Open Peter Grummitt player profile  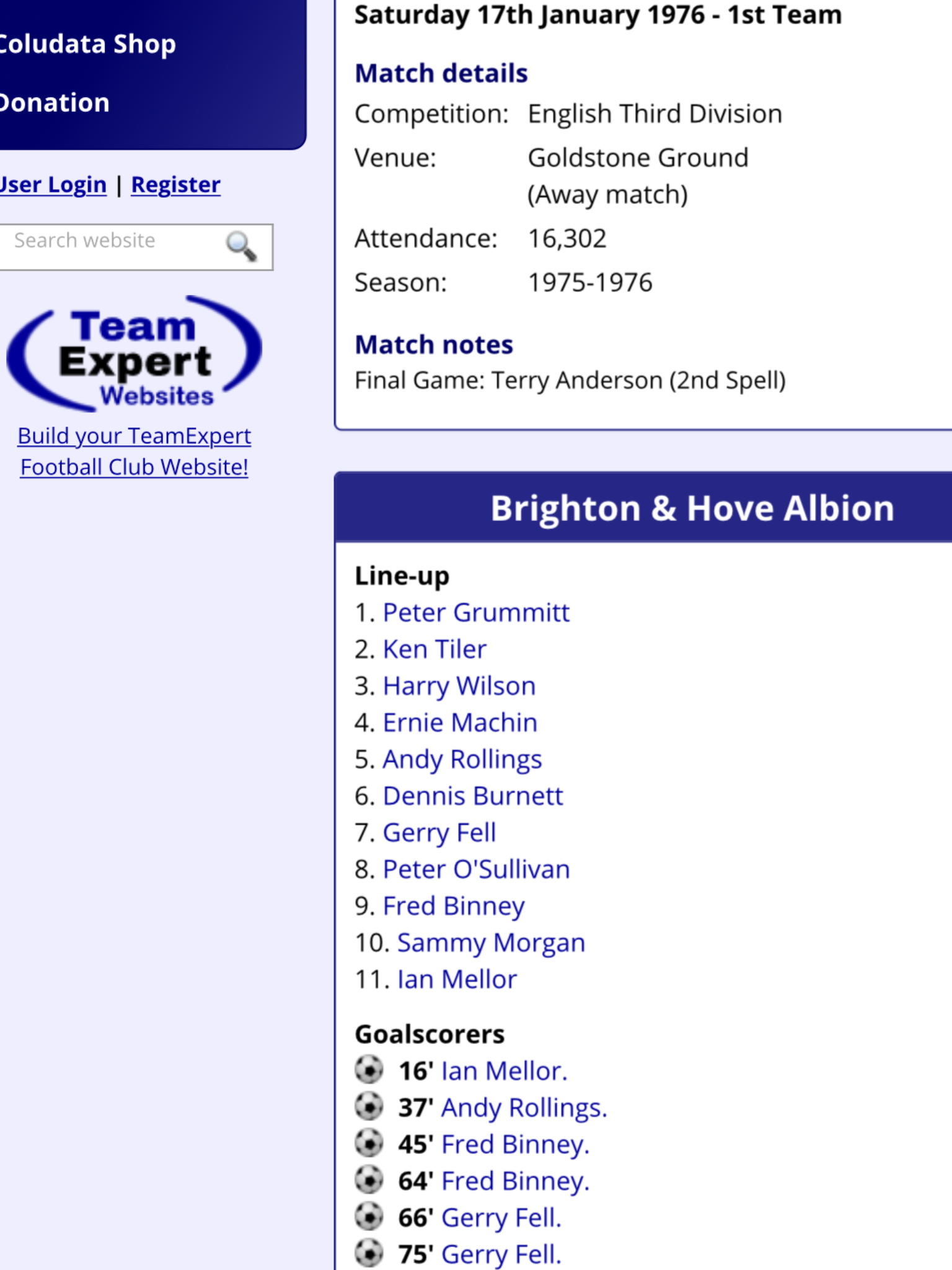(x=476, y=613)
